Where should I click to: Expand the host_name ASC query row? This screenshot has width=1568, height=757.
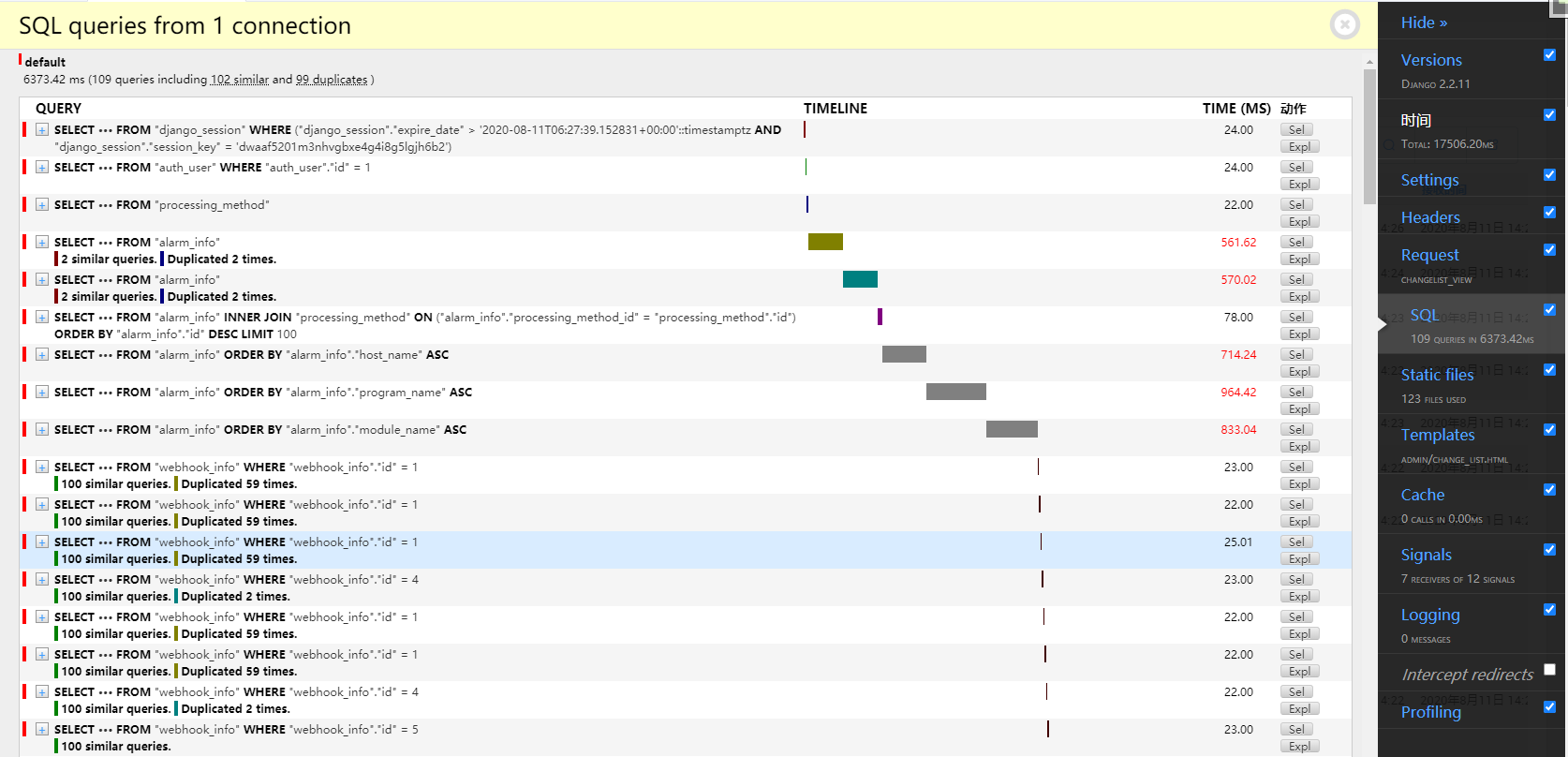42,354
